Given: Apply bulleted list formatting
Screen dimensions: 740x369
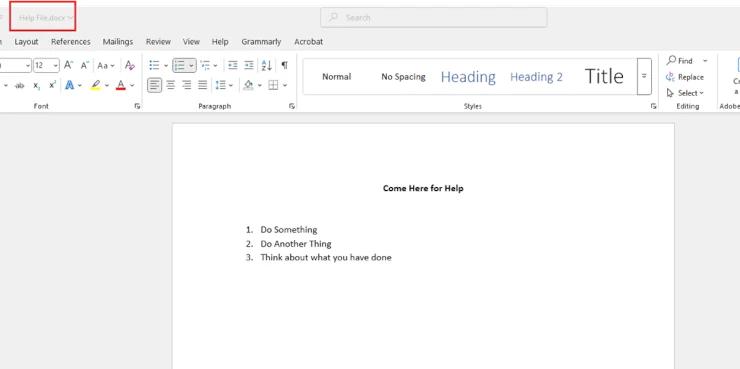Looking at the screenshot, I should click(154, 65).
